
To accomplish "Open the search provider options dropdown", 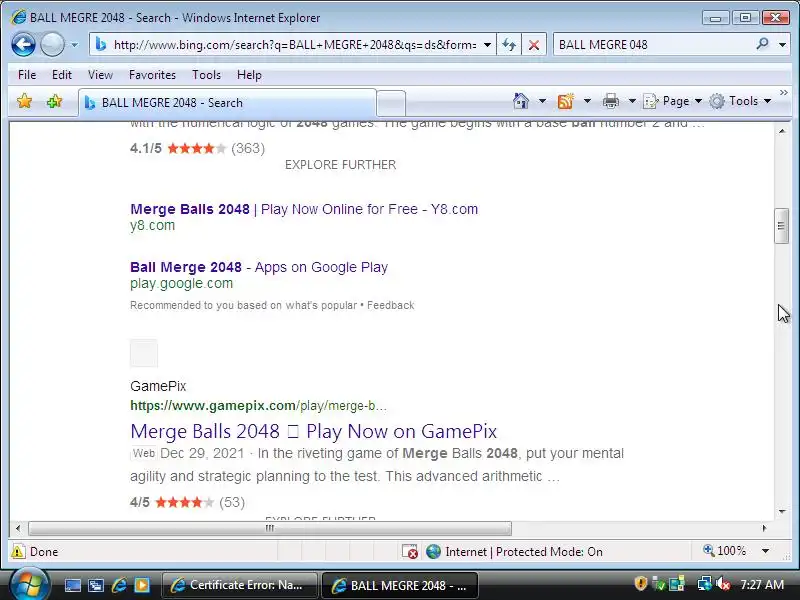I will pos(782,45).
